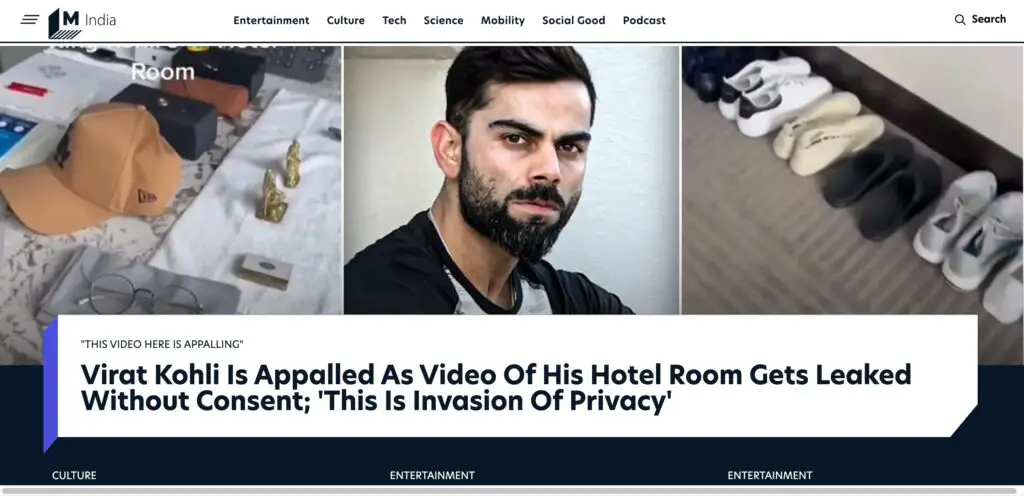The image size is (1024, 496).
Task: Go to the Podcast page
Action: point(644,20)
